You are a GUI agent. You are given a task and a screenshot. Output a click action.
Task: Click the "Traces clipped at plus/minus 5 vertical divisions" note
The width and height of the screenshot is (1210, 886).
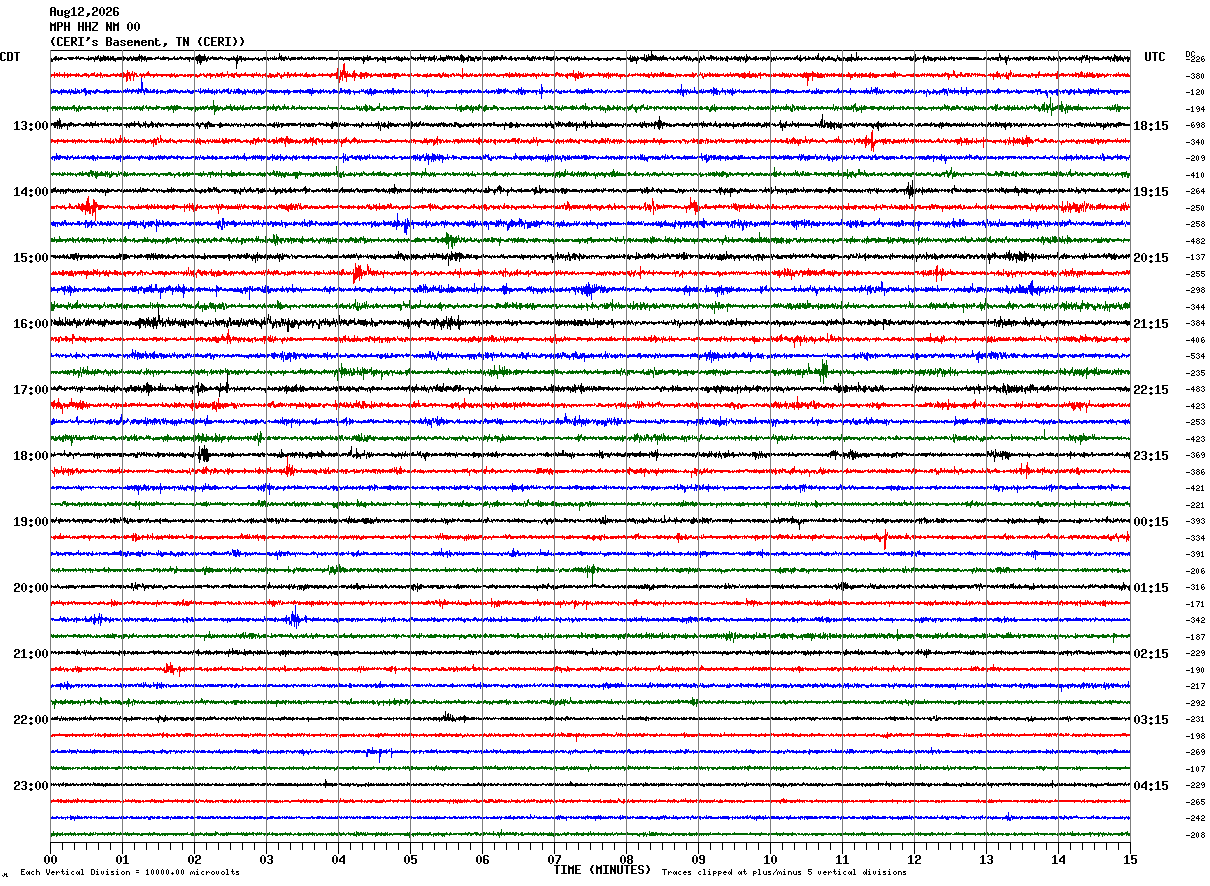(784, 872)
